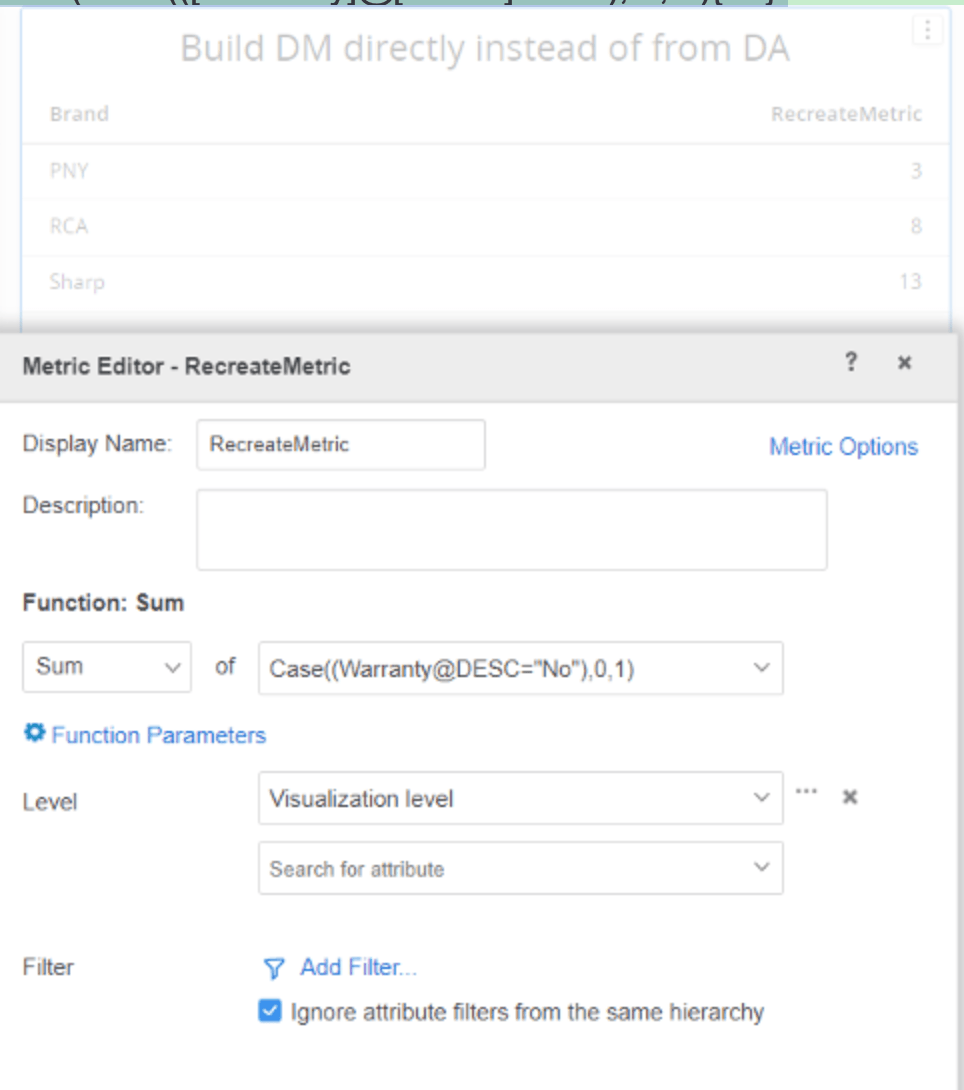Click into the Description text box
Viewport: 964px width, 1090px height.
click(x=511, y=529)
